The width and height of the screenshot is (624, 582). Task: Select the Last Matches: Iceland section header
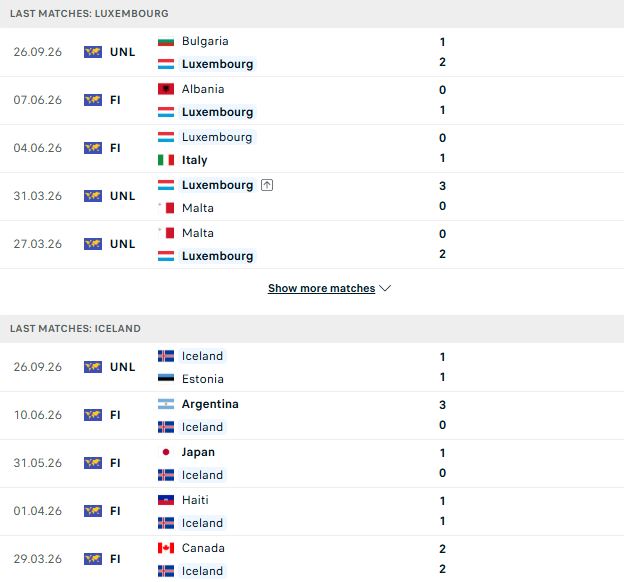point(312,328)
